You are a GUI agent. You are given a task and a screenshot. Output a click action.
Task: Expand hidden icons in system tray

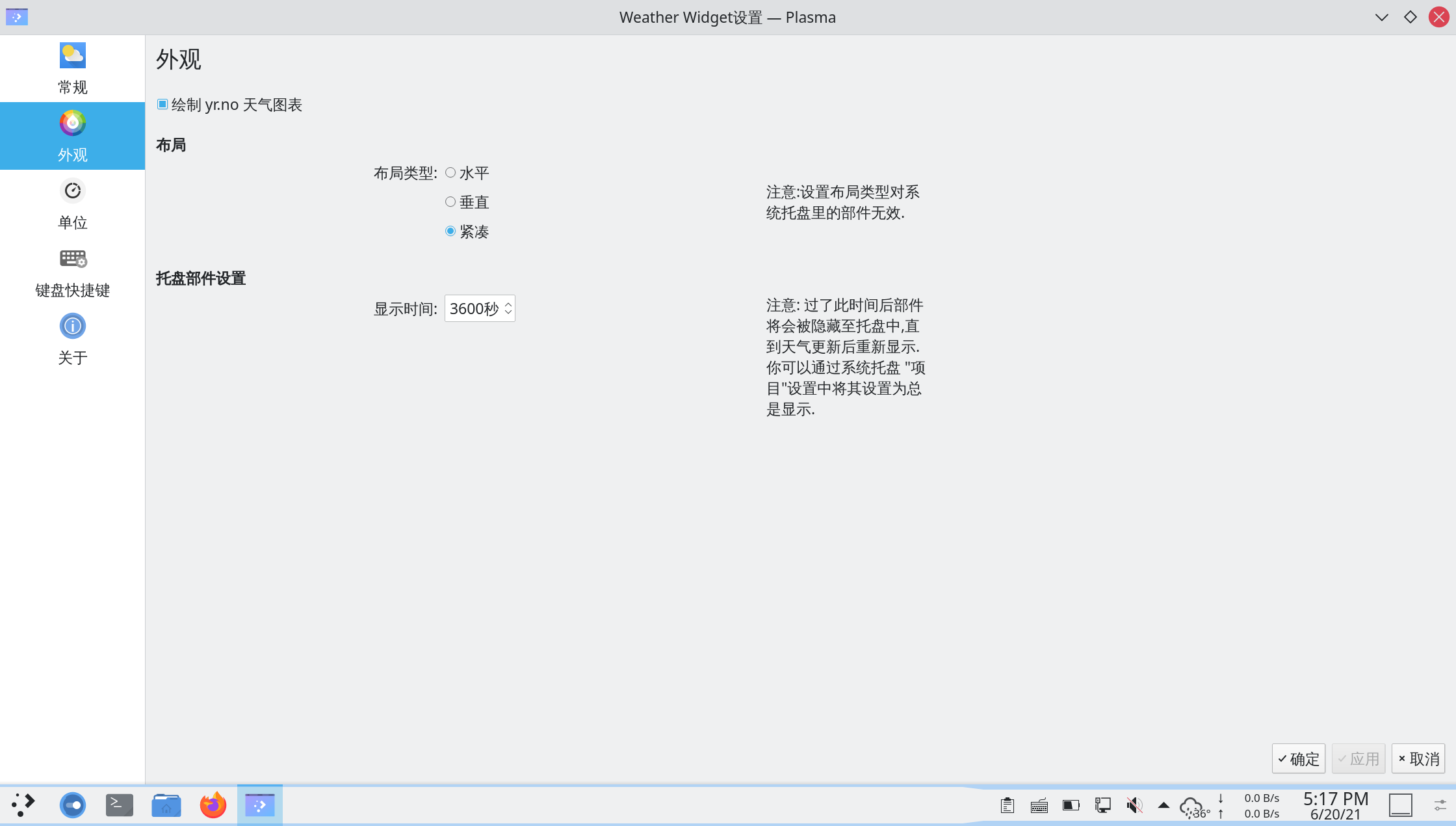pyautogui.click(x=1163, y=805)
